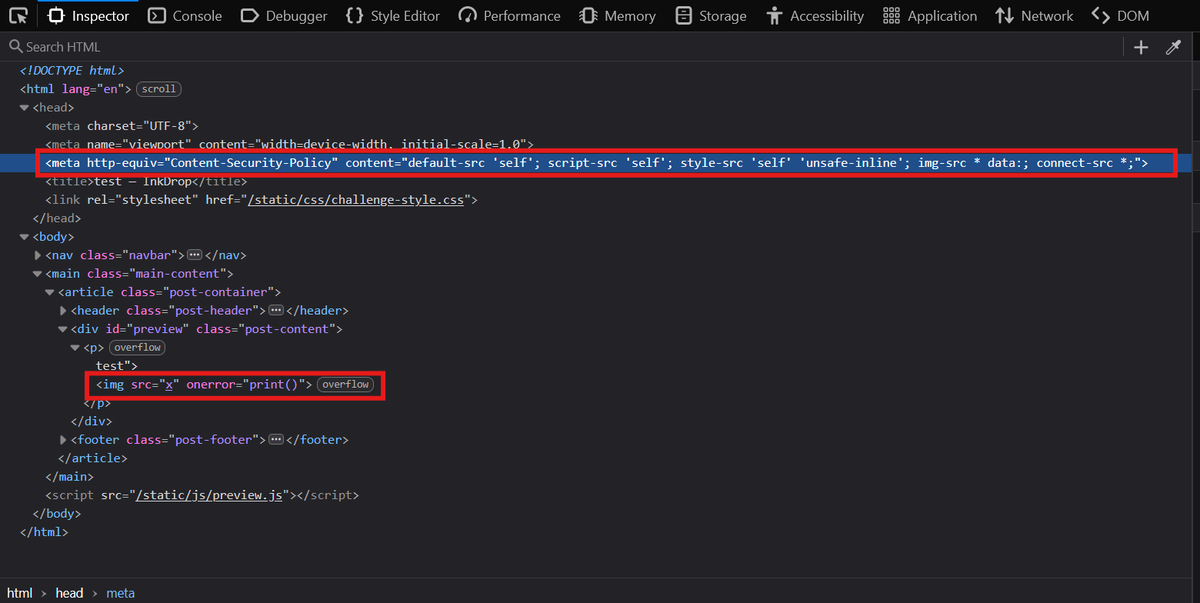
Task: Select the closing </article> tag line
Action: (x=92, y=458)
